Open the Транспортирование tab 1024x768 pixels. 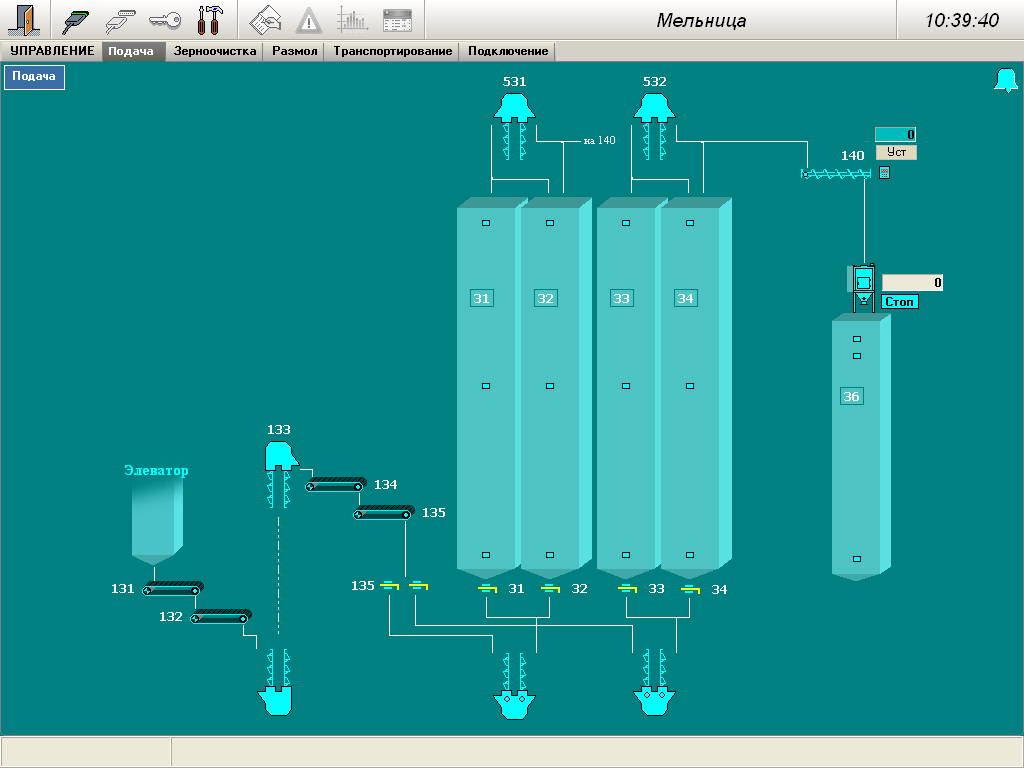(393, 51)
